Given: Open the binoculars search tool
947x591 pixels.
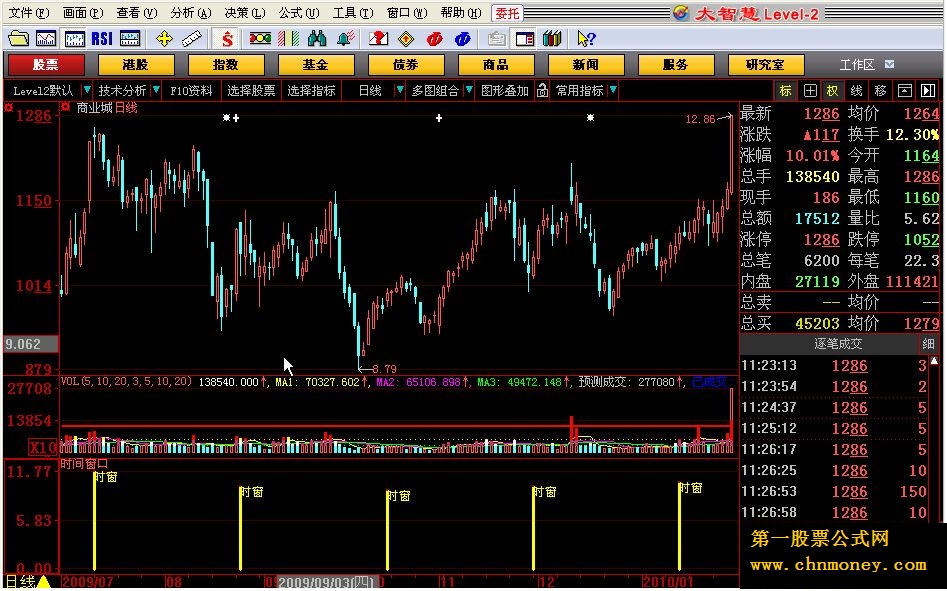Looking at the screenshot, I should pyautogui.click(x=317, y=39).
